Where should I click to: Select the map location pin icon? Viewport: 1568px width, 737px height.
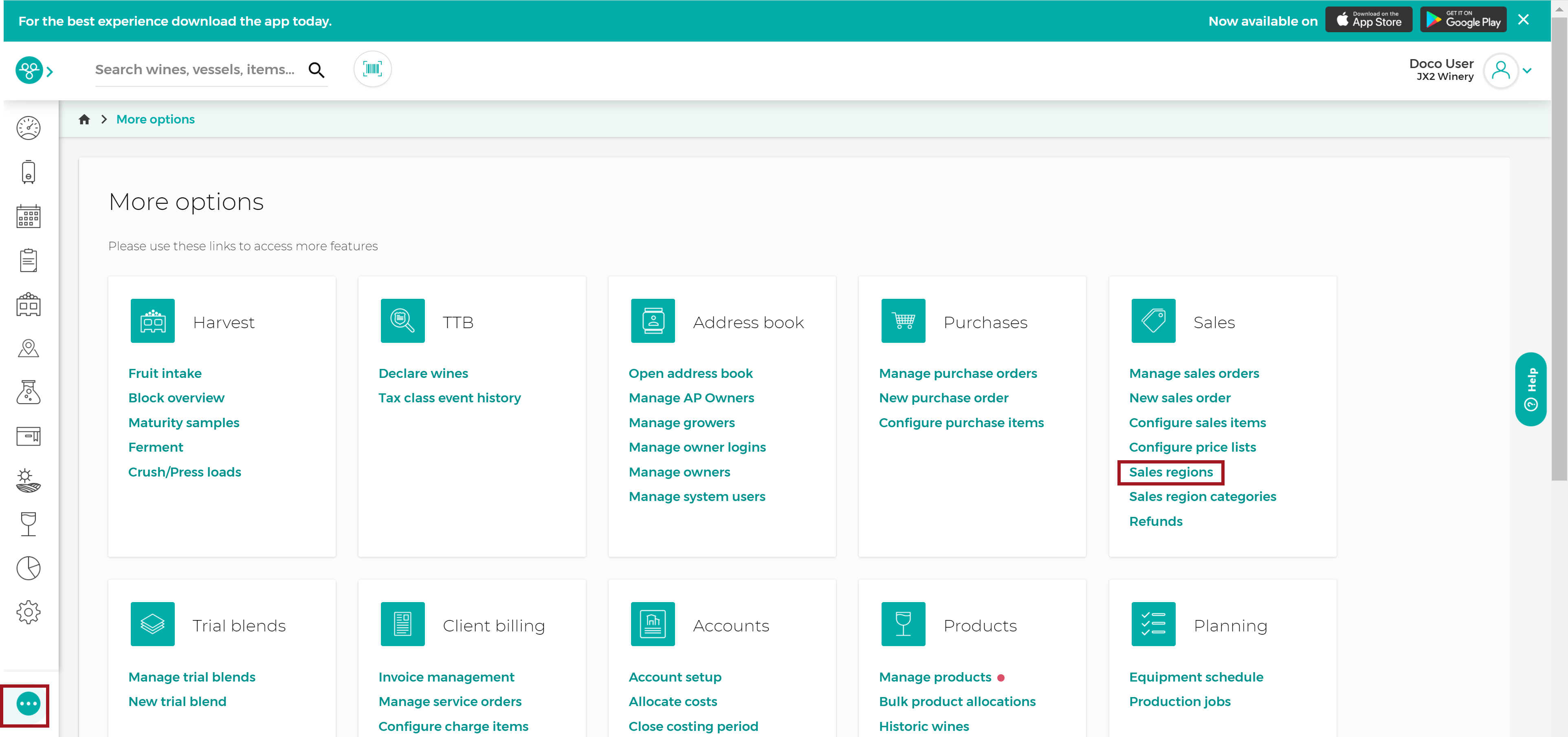28,349
